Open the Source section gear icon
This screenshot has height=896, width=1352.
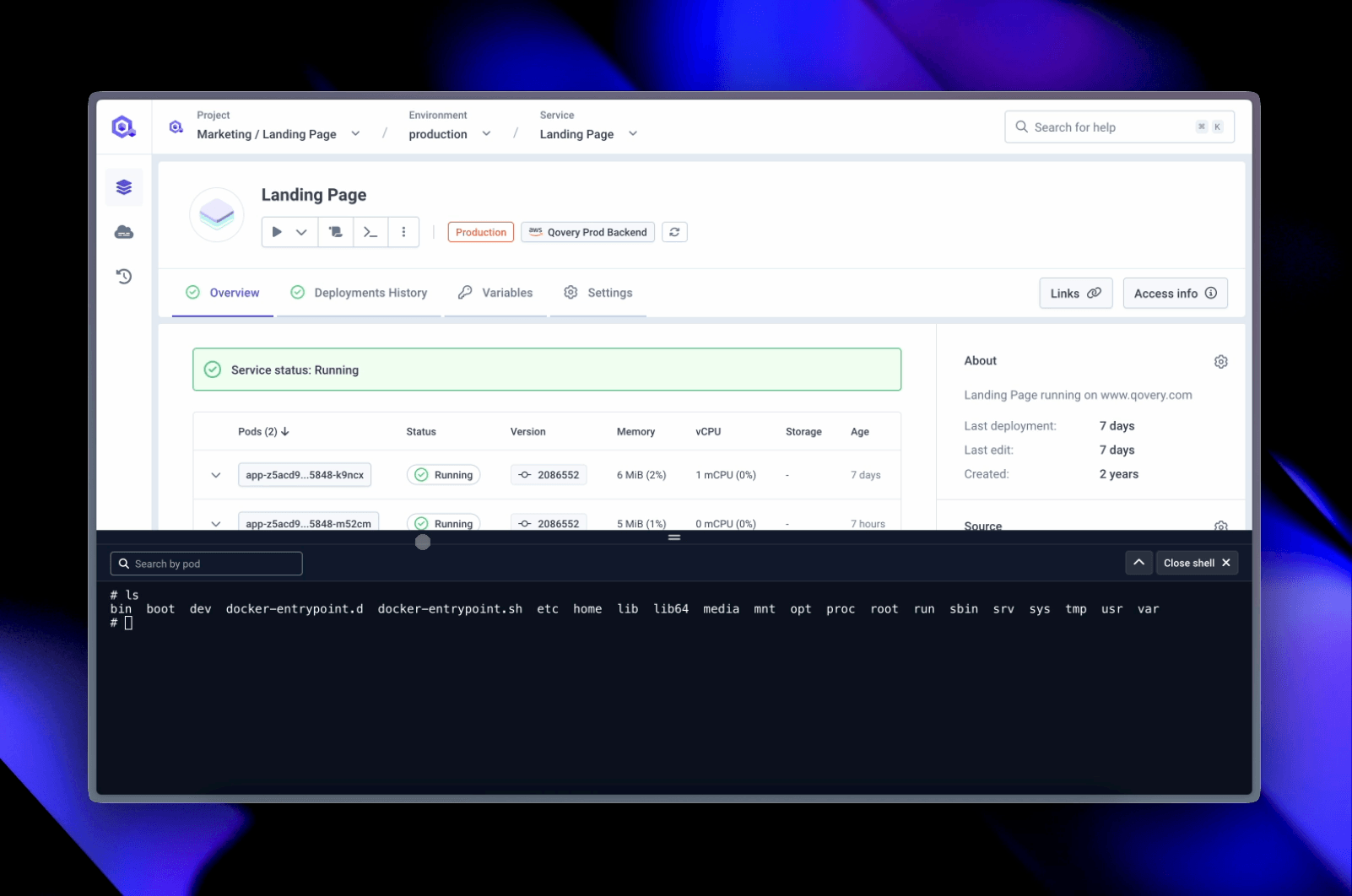[x=1221, y=525]
